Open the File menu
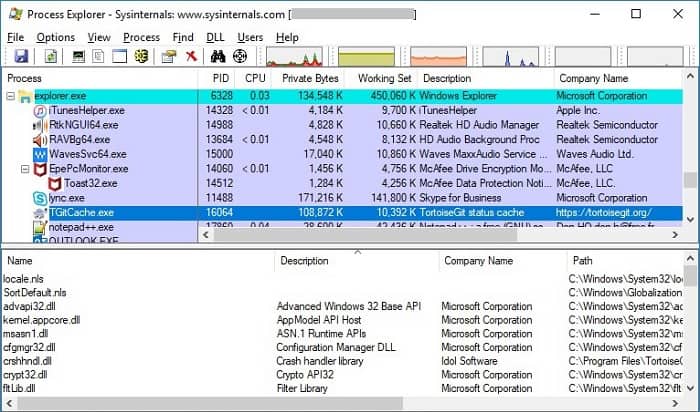Viewport: 700px width, 412px height. point(16,37)
